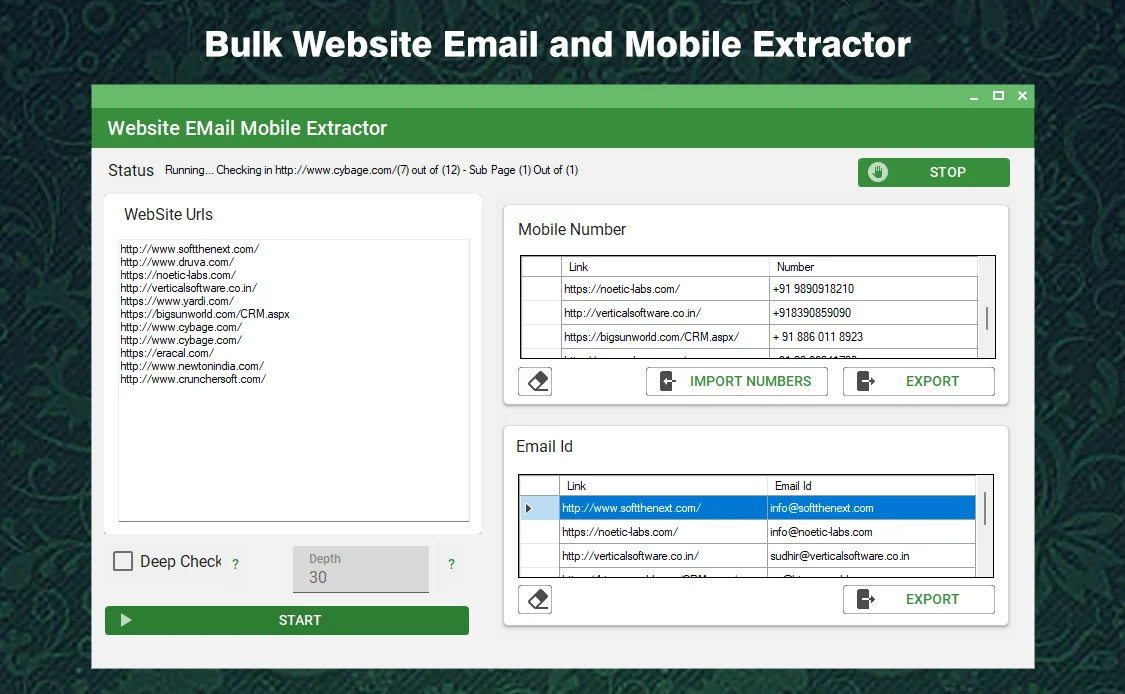Click the question mark beside the Depth field
Image resolution: width=1125 pixels, height=694 pixels.
click(451, 564)
